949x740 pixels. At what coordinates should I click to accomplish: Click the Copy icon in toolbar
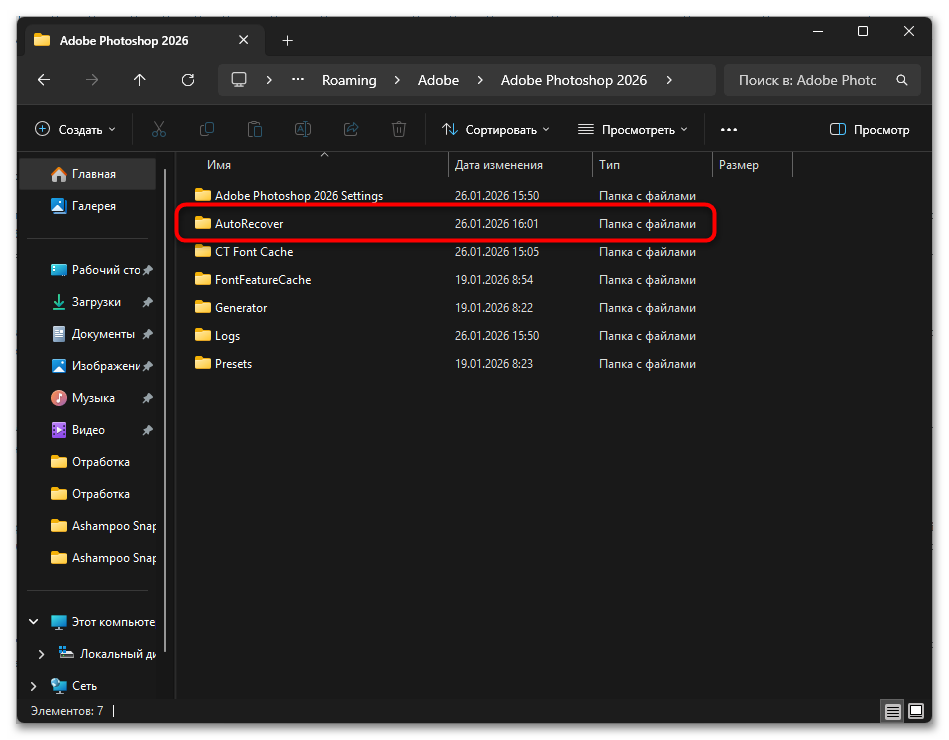coord(207,129)
